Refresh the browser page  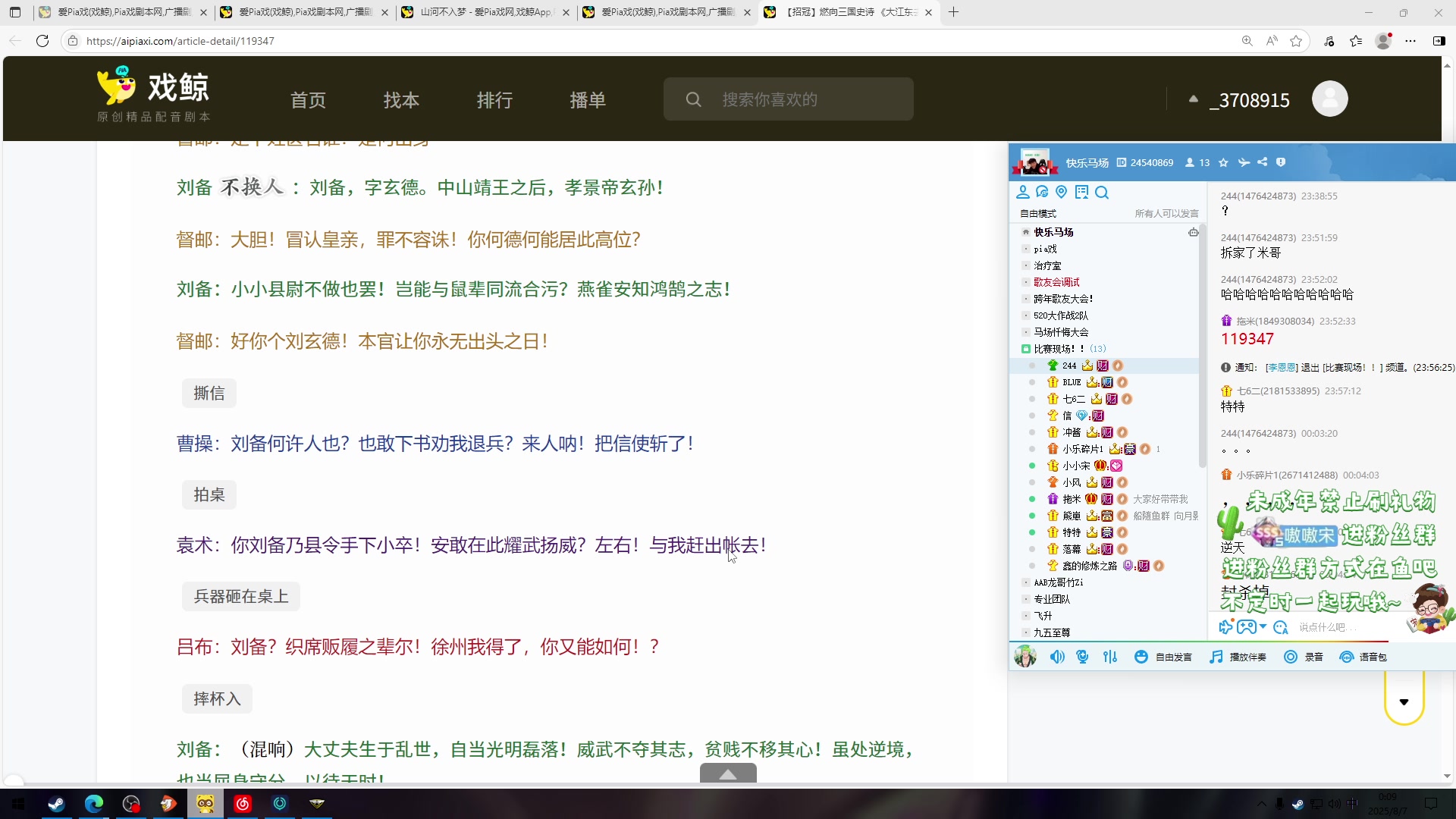point(42,41)
